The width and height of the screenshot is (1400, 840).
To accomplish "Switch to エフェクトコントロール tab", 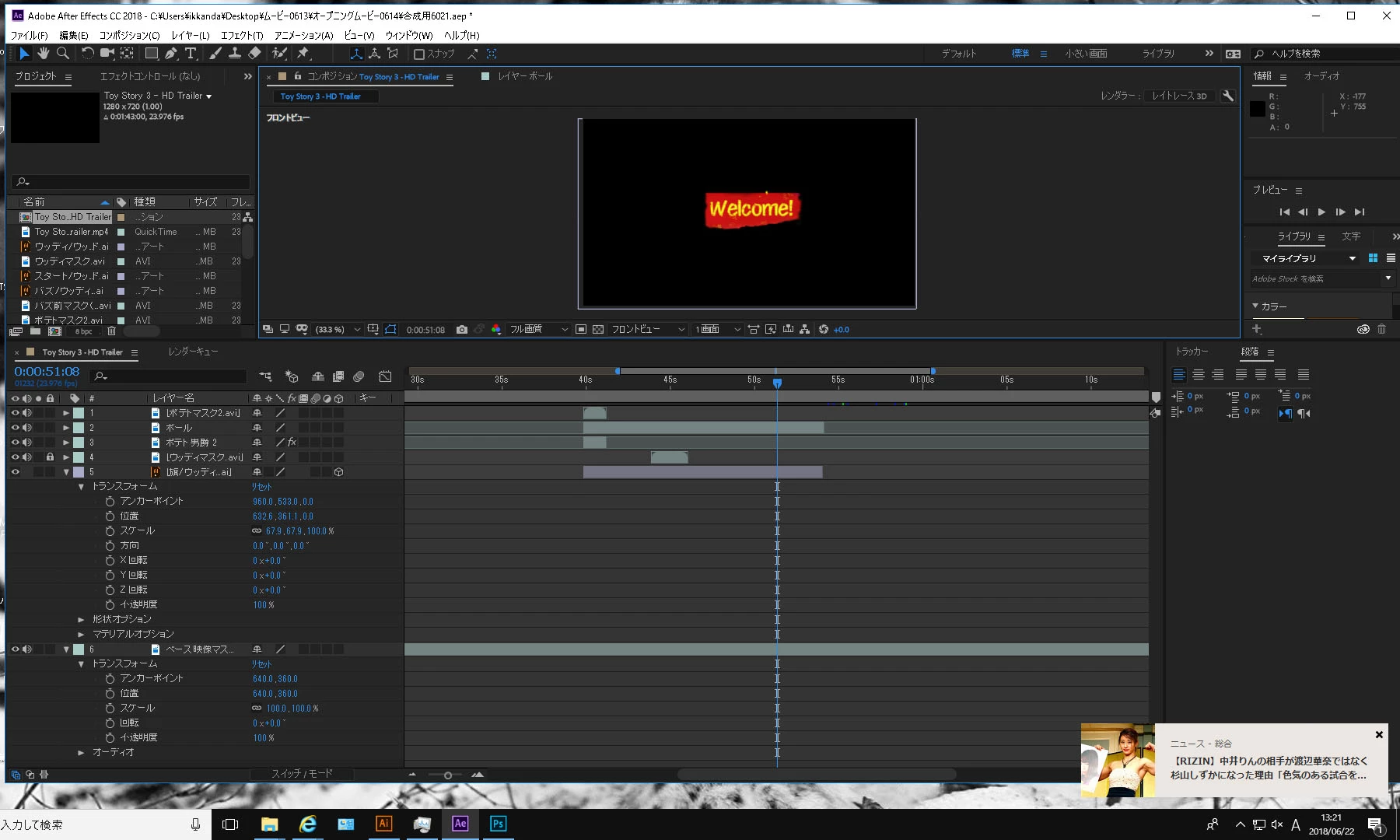I will point(150,76).
